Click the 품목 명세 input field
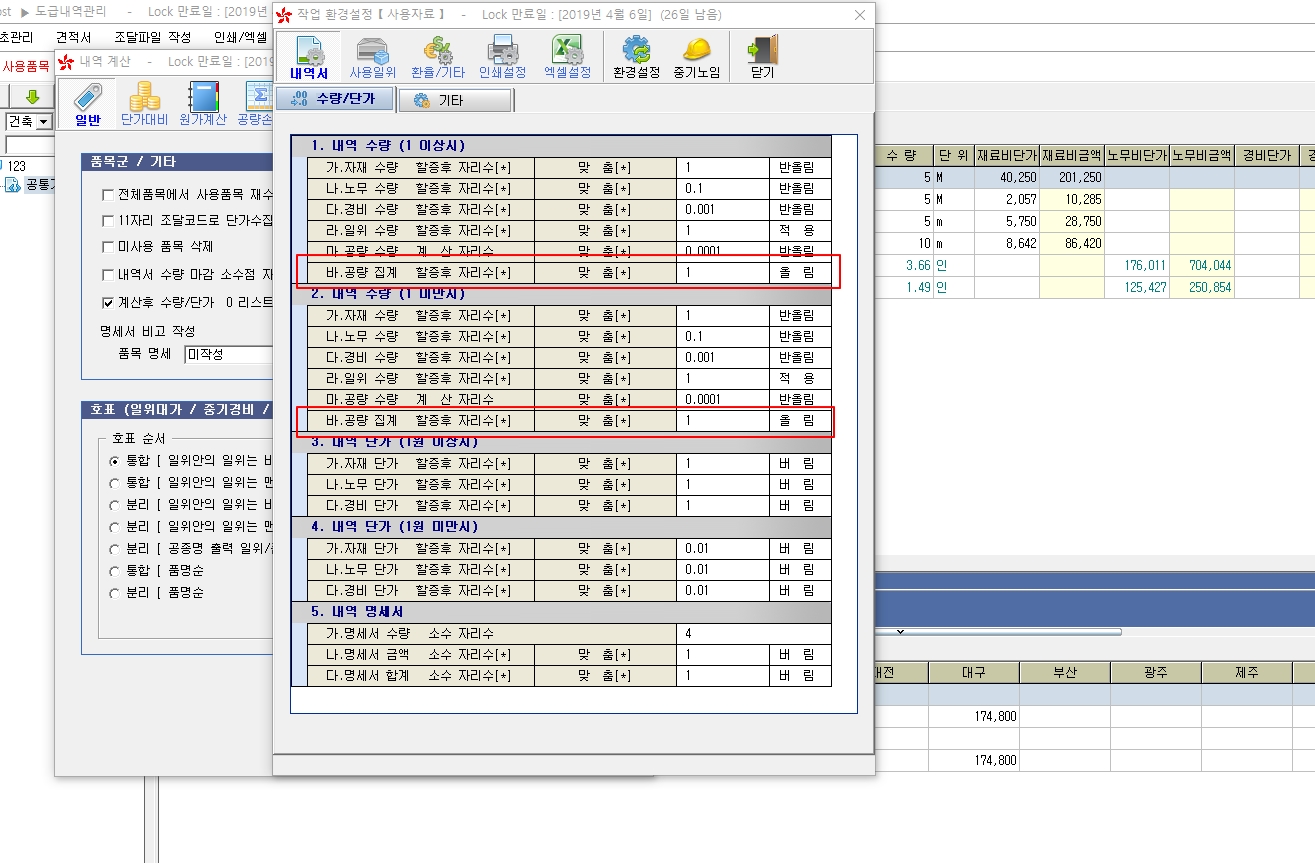 click(229, 354)
